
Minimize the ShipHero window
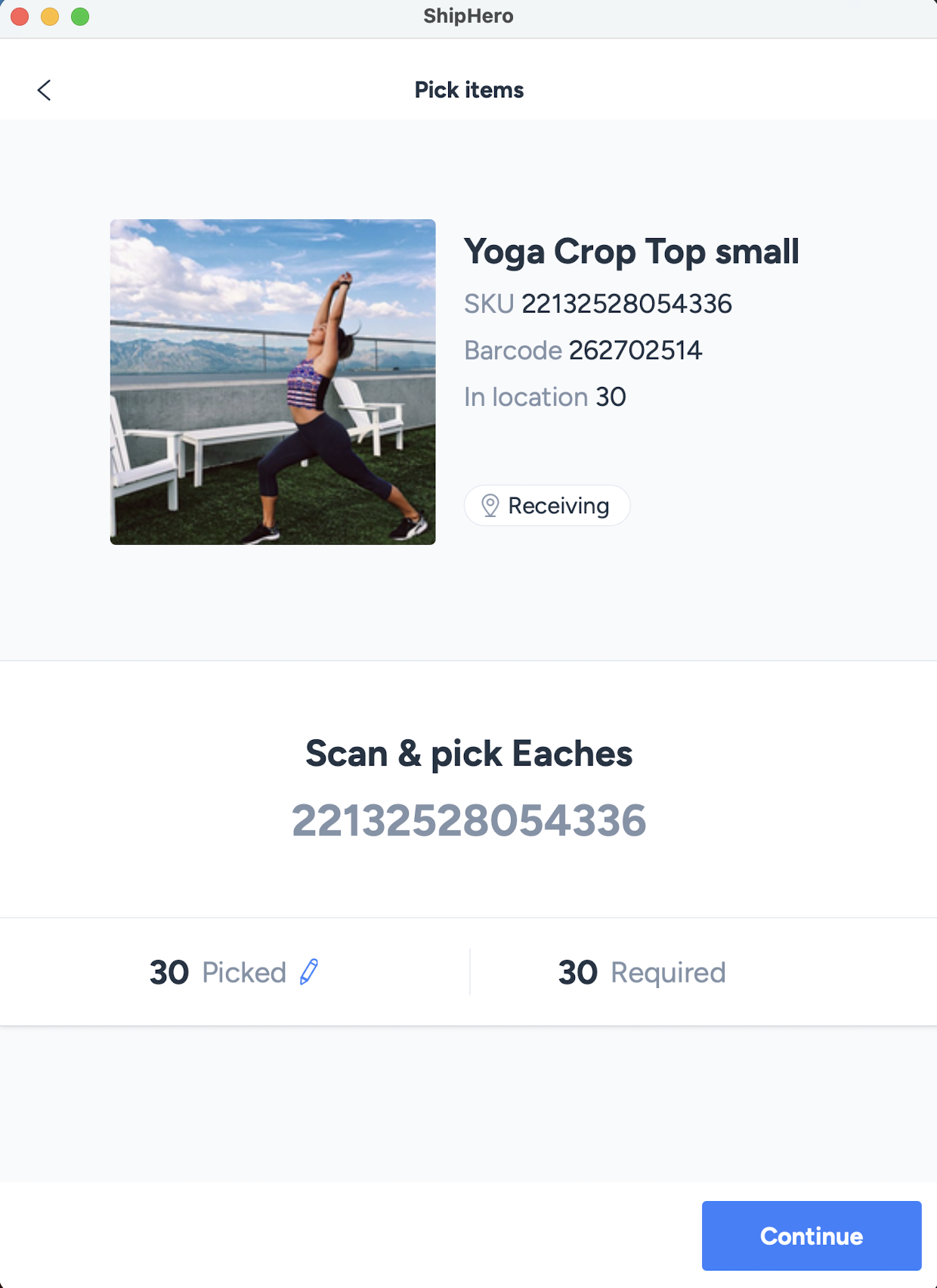point(50,16)
